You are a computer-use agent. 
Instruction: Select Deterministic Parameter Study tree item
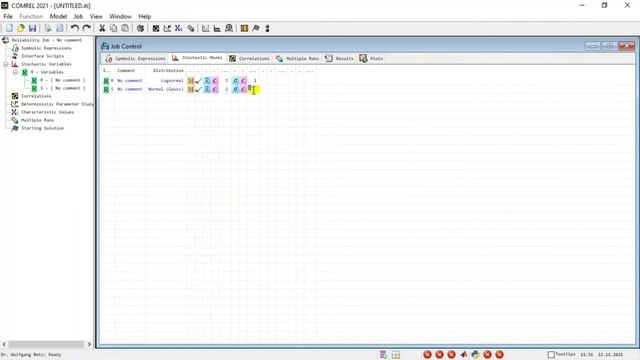57,104
